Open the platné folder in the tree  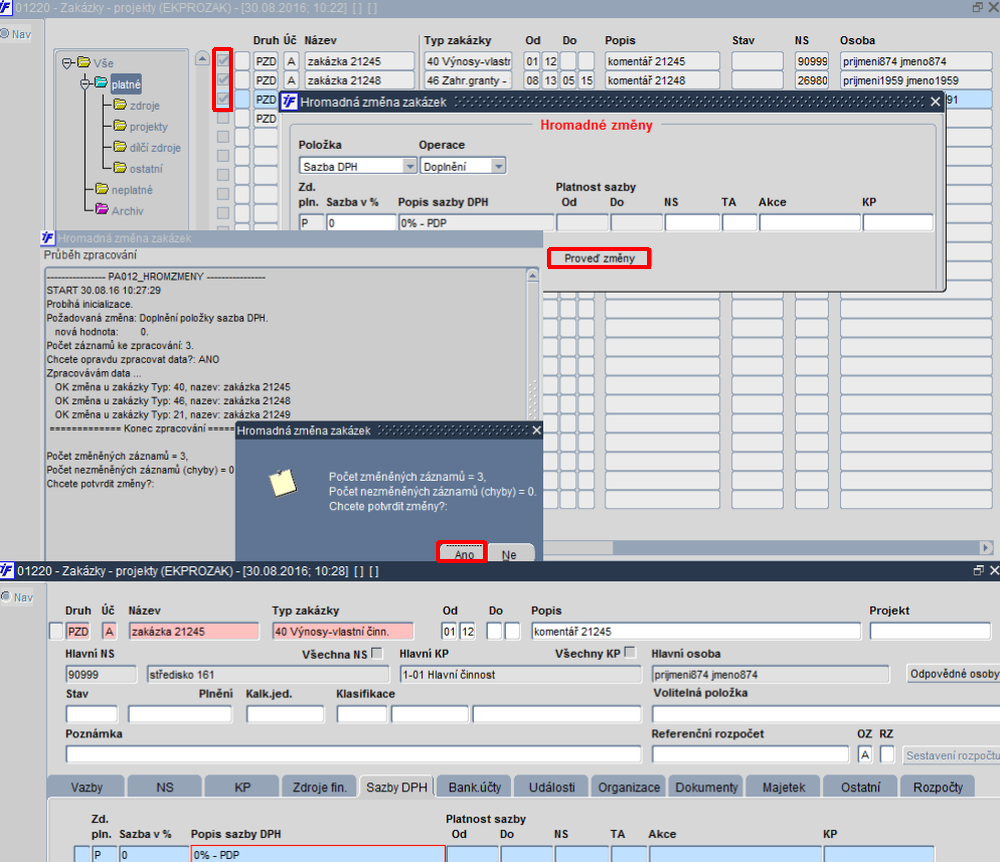click(x=125, y=84)
